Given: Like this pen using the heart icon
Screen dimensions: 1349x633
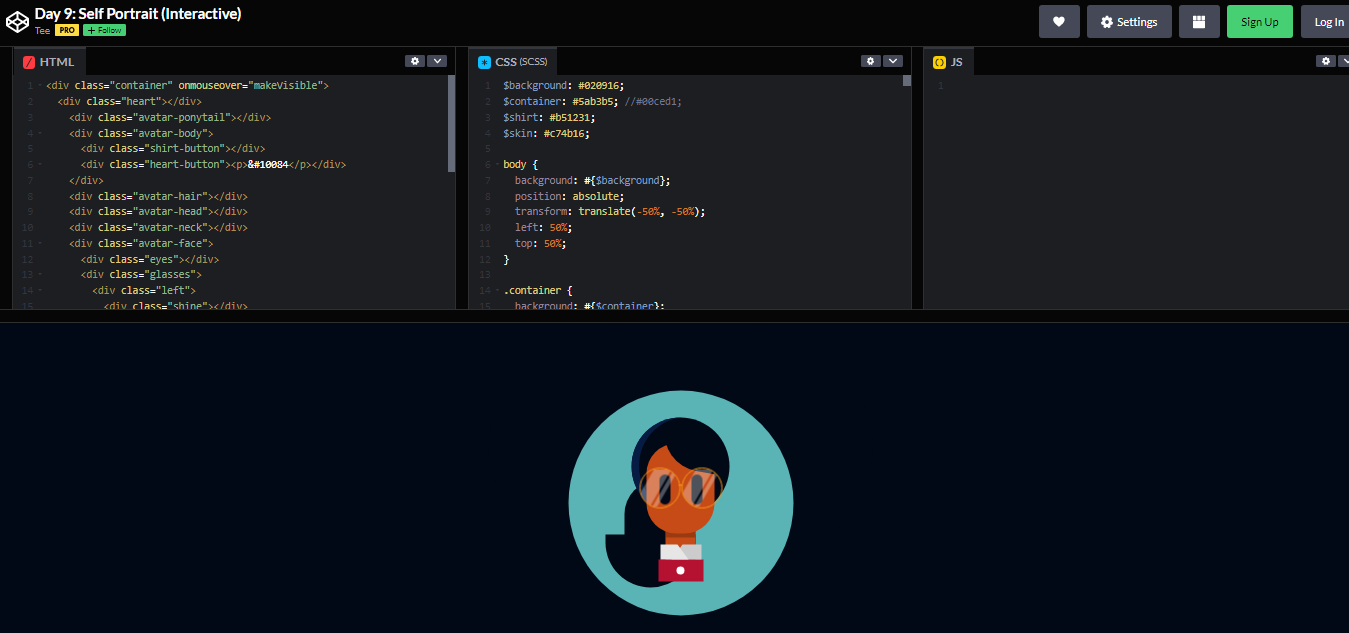Looking at the screenshot, I should [x=1059, y=21].
